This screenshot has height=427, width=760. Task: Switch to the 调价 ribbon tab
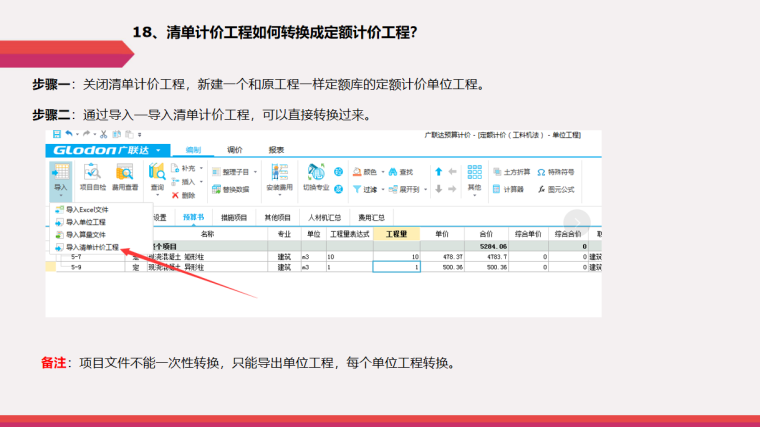pos(235,149)
